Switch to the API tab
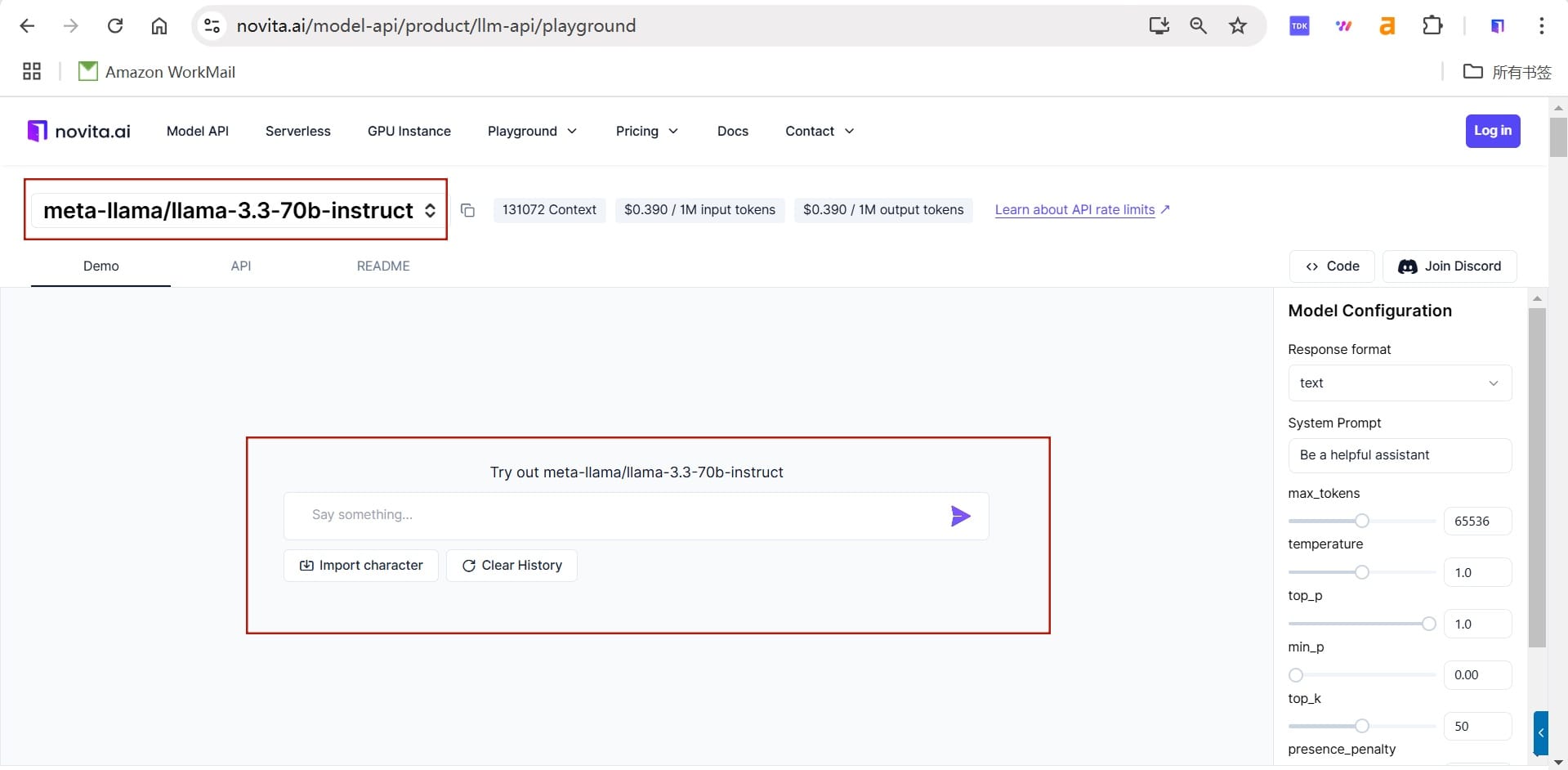The image size is (1568, 770). pos(241,266)
